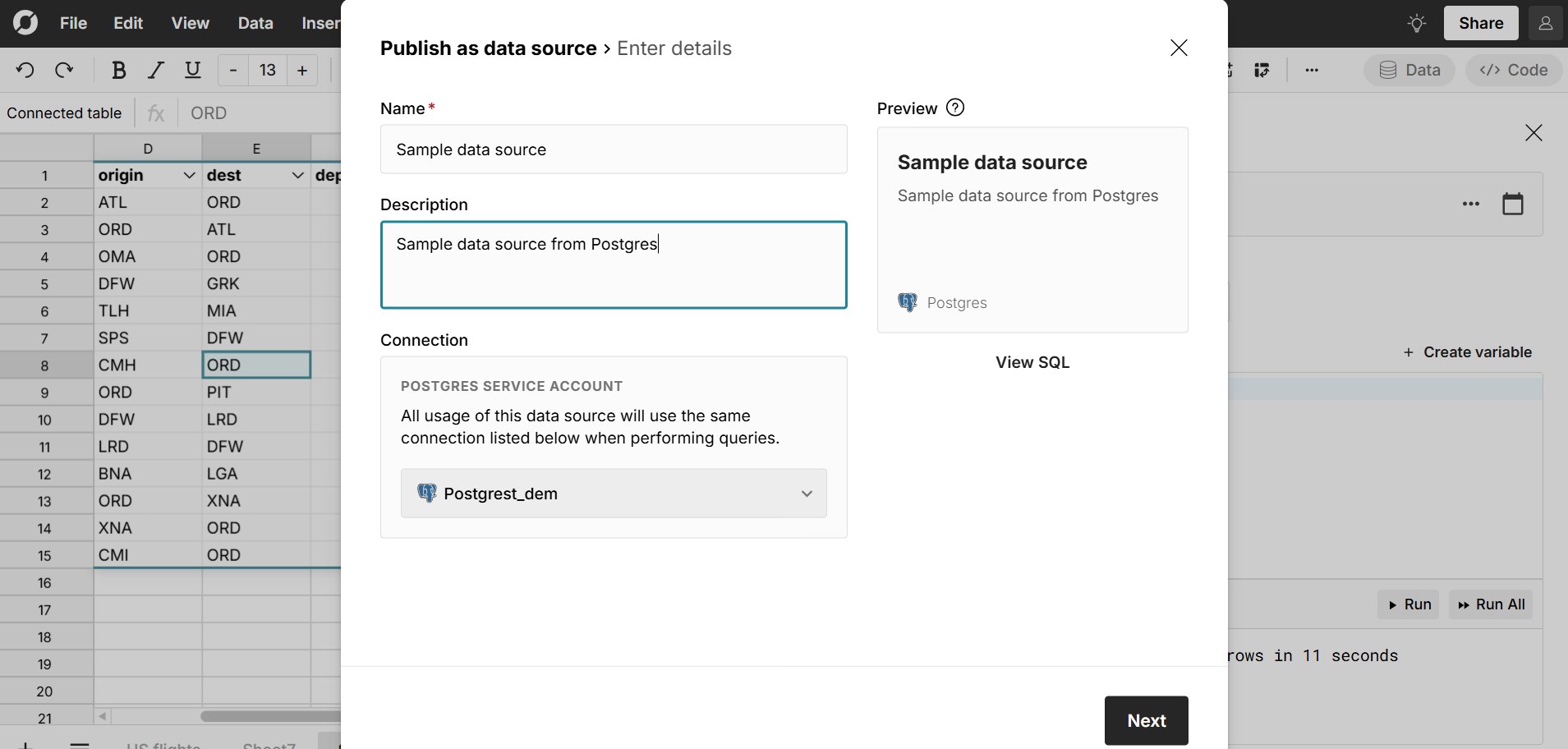Click the undo arrow icon
Viewport: 1568px width, 749px height.
coord(25,71)
